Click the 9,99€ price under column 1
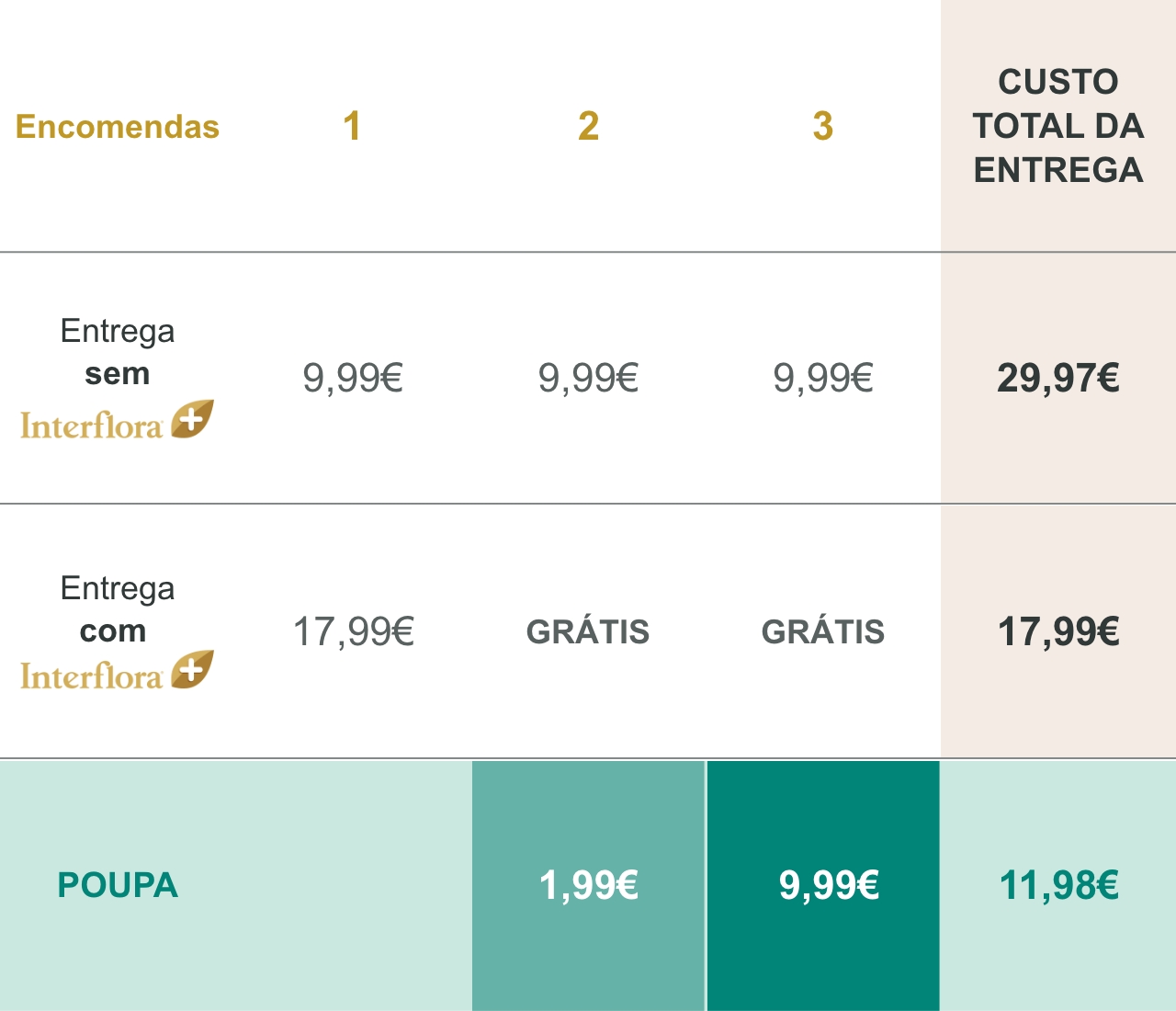This screenshot has height=1011, width=1176. (353, 378)
